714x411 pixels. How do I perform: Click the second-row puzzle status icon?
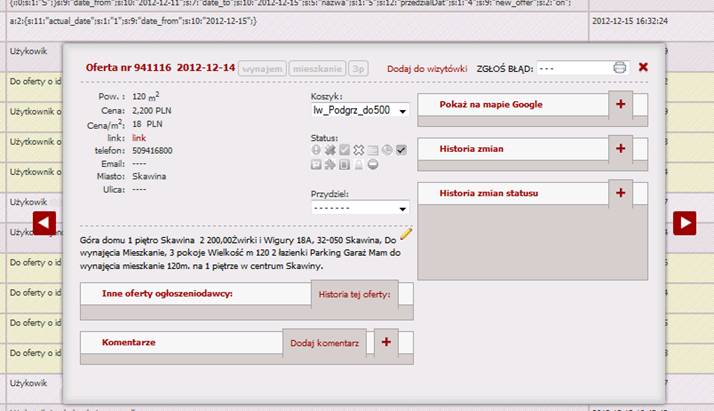tap(330, 165)
